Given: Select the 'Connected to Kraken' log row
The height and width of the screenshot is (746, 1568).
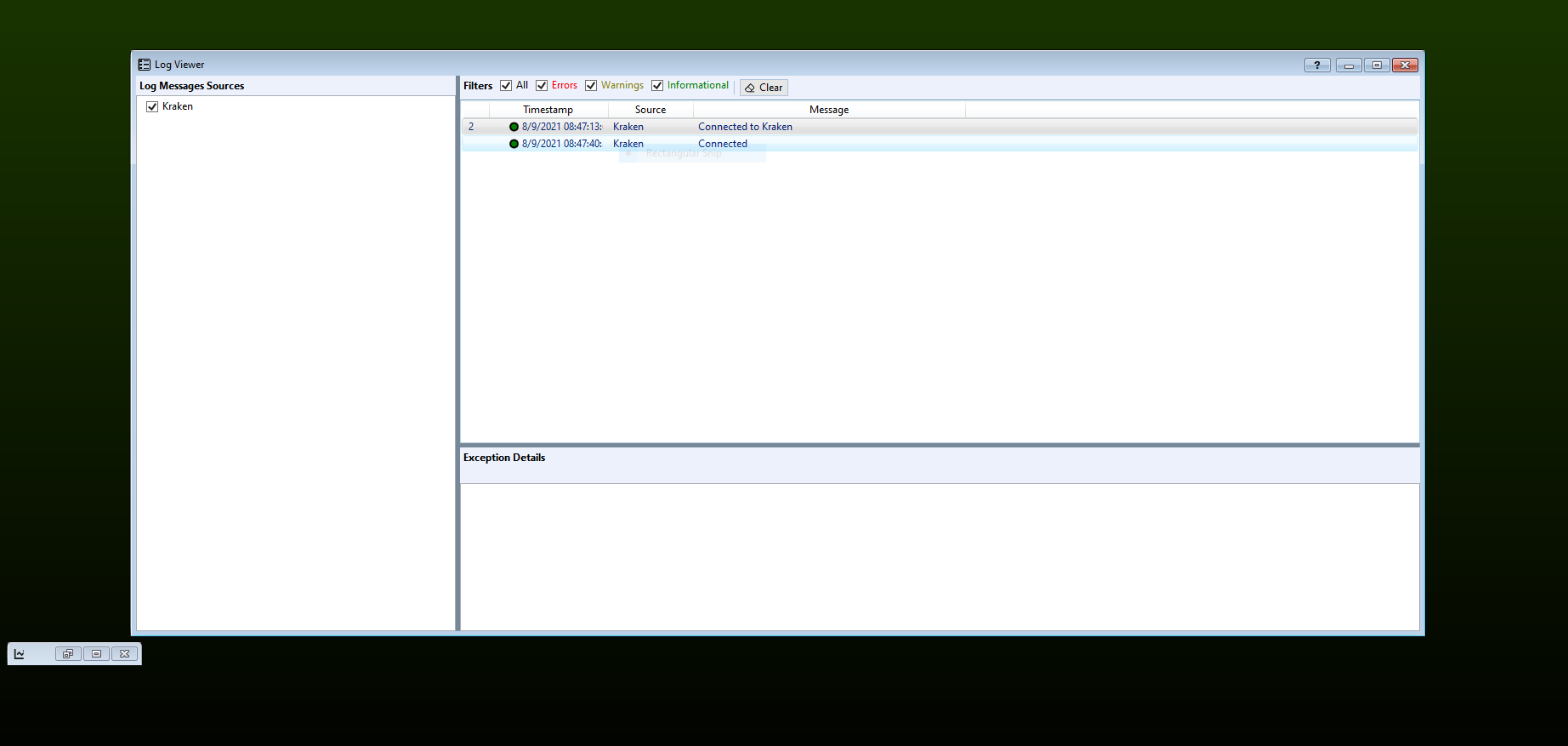Looking at the screenshot, I should pyautogui.click(x=745, y=127).
